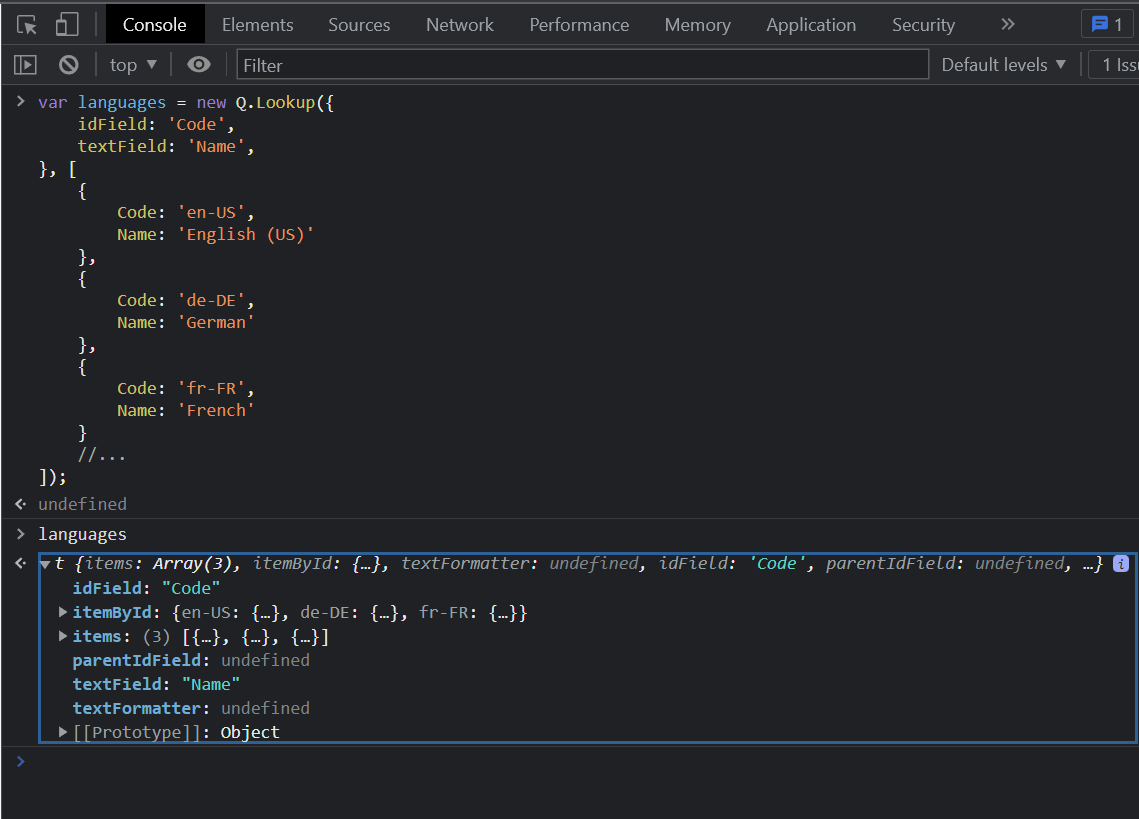Open the Application panel
Image resolution: width=1139 pixels, height=819 pixels.
[x=811, y=24]
